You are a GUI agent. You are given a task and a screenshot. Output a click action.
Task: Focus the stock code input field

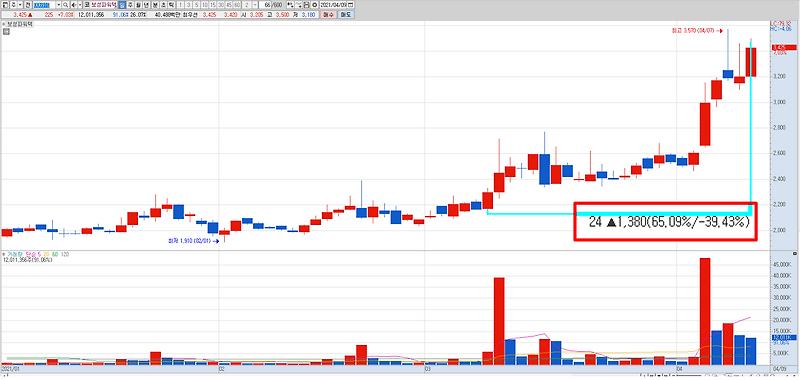point(44,5)
